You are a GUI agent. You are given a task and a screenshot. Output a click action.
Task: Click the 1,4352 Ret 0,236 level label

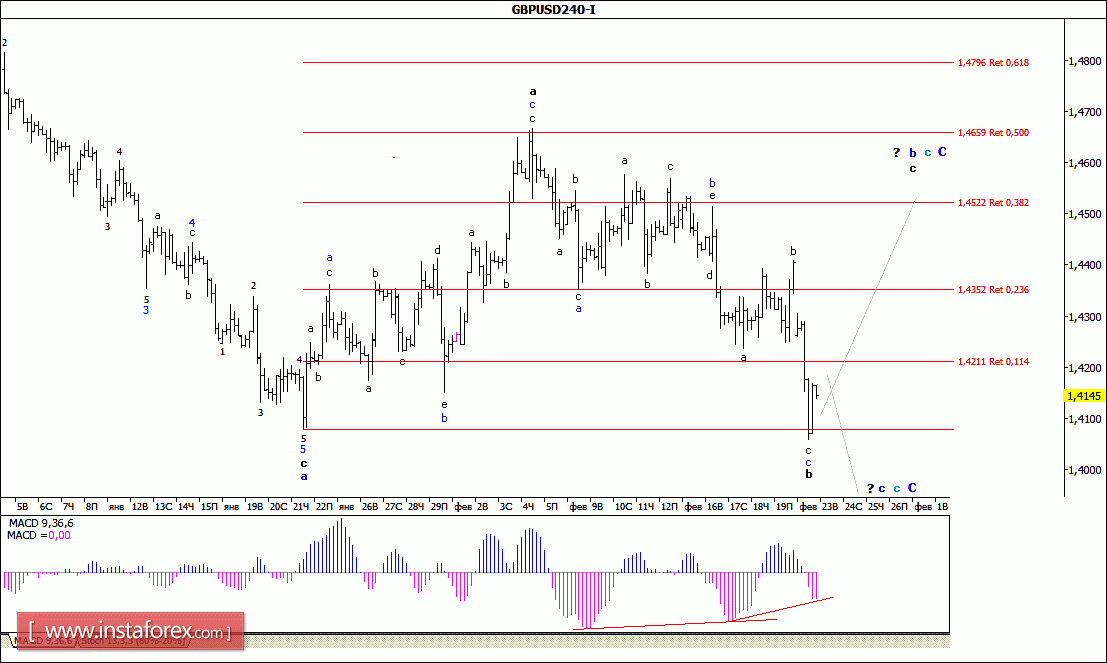(x=993, y=289)
